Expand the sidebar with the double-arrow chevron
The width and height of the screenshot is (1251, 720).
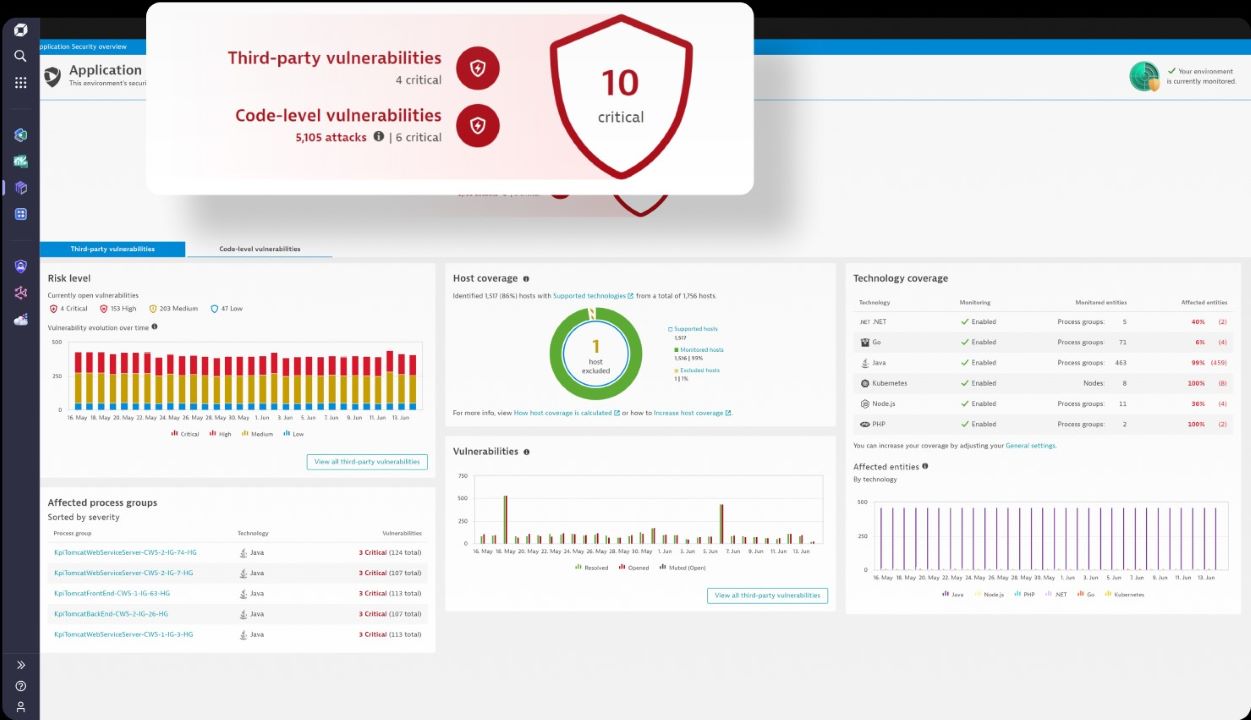pos(20,664)
